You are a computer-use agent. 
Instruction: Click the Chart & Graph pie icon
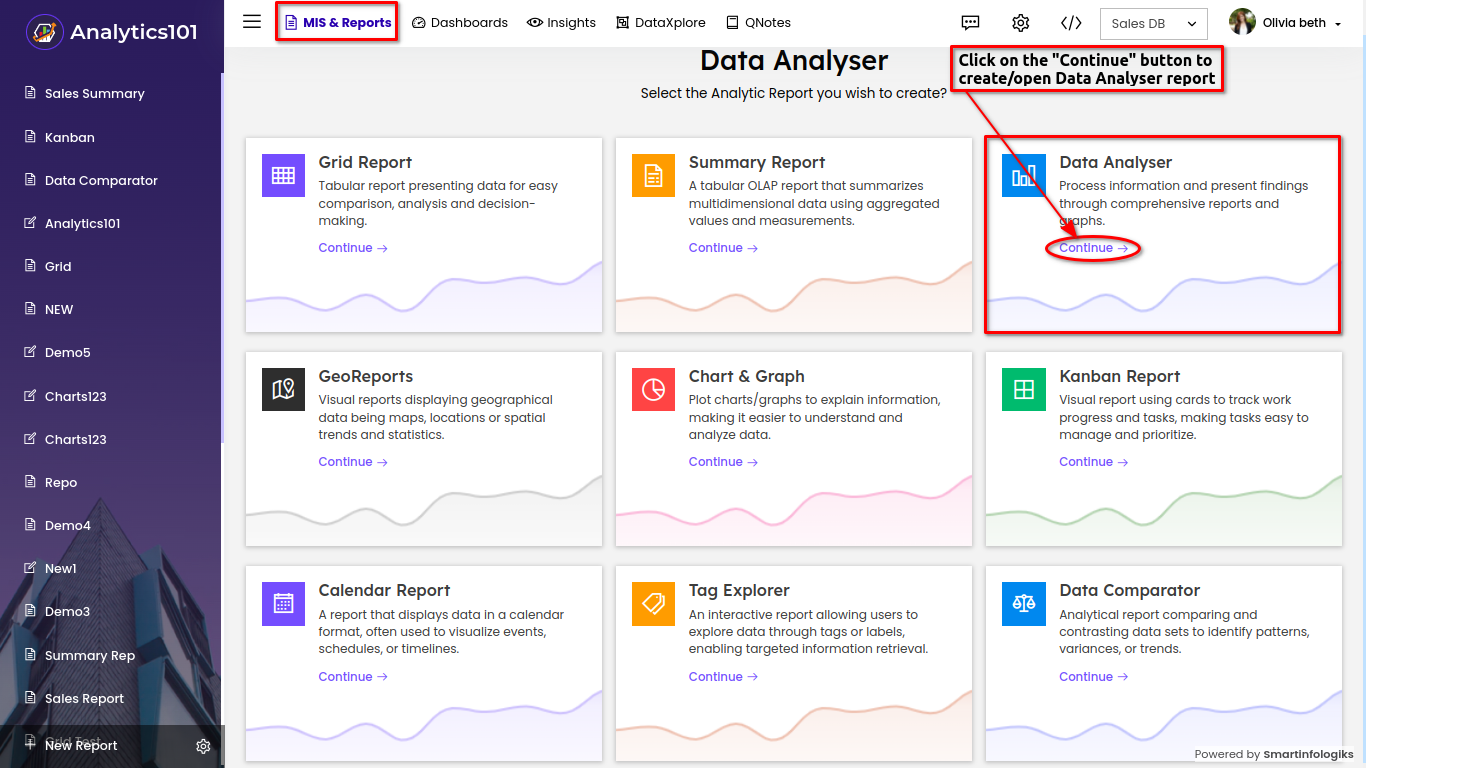click(653, 390)
